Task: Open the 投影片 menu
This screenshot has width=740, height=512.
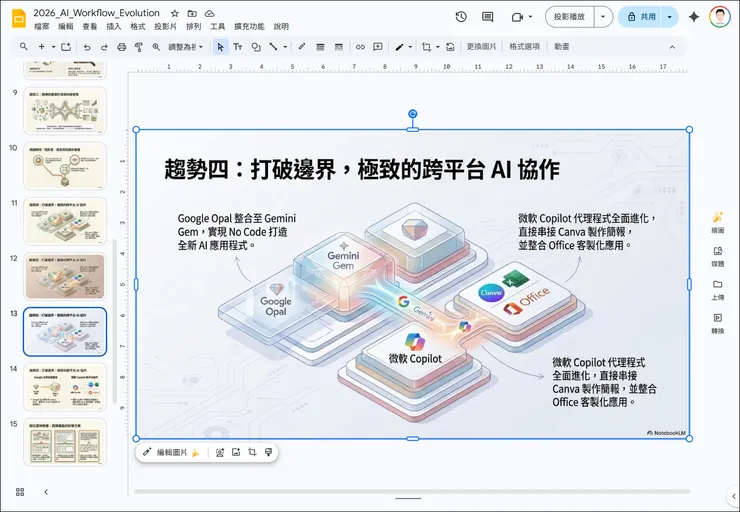Action: 165,26
